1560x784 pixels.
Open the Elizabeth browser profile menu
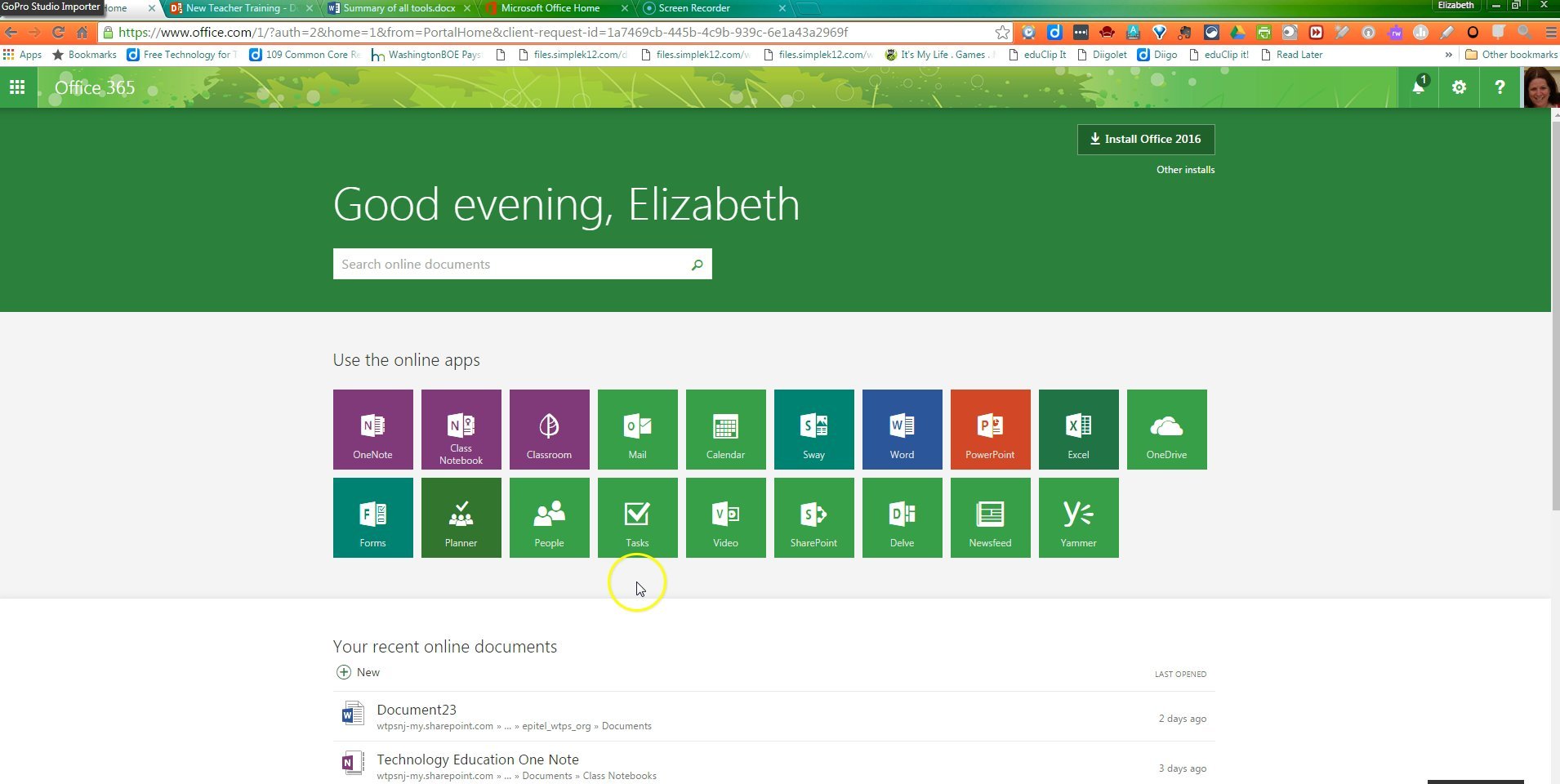pos(1455,6)
